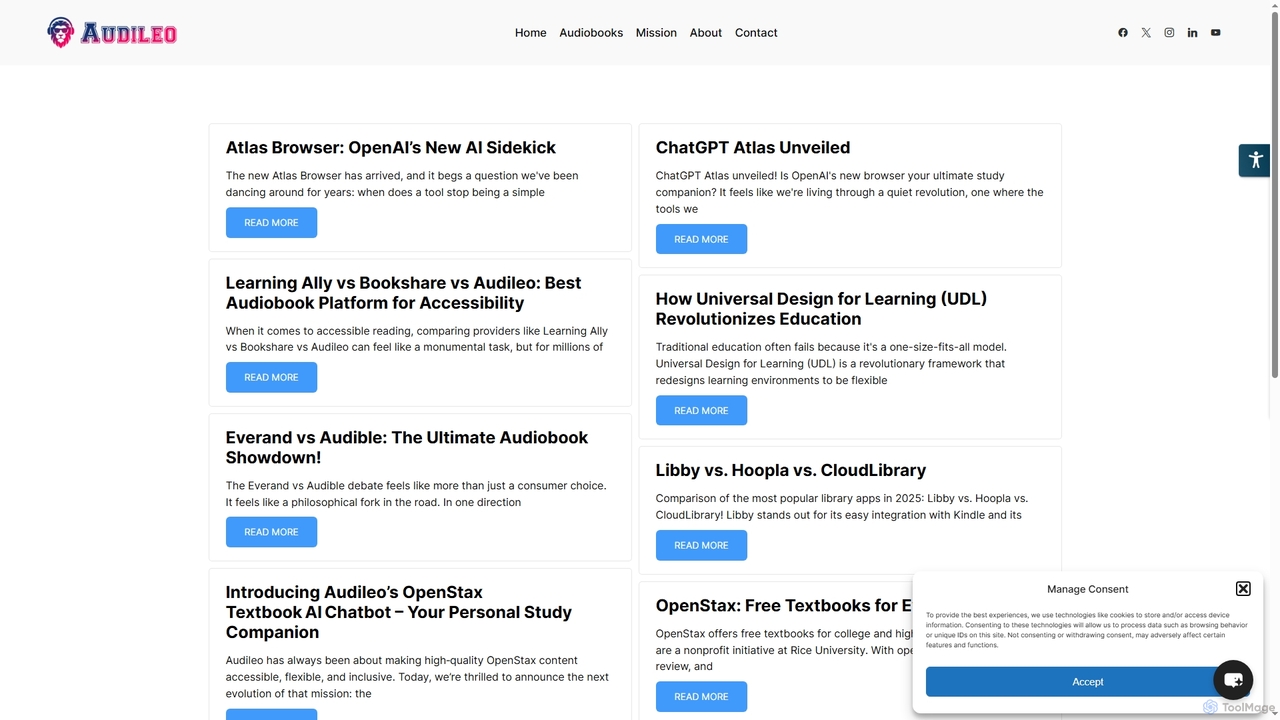Read more on Everand vs Audible
The image size is (1280, 720).
pyautogui.click(x=271, y=532)
